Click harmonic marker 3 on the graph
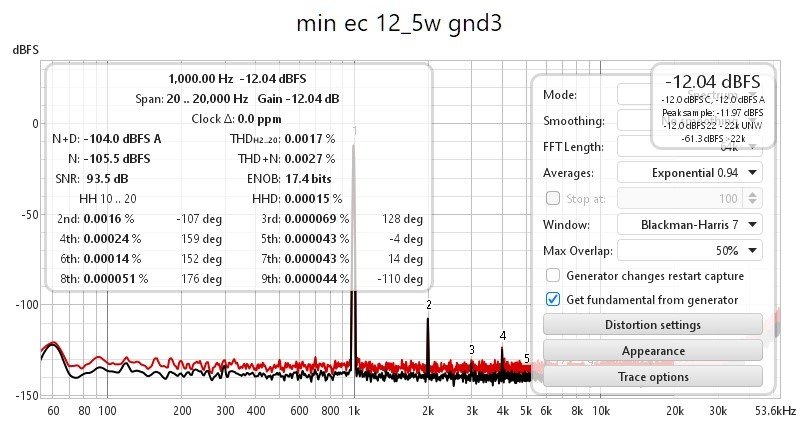Viewport: 800px width, 423px height. 472,350
